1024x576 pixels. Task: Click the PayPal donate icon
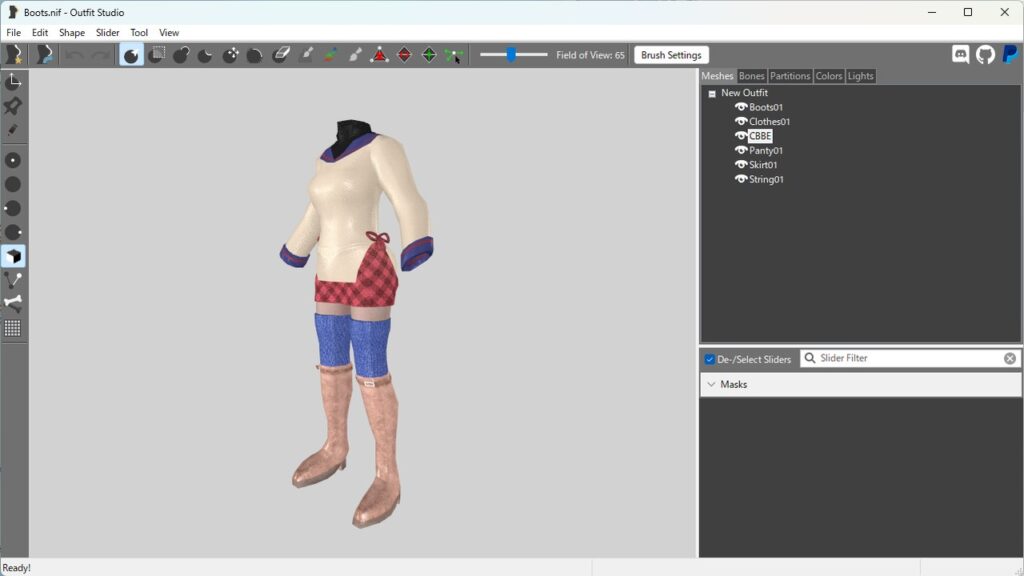pyautogui.click(x=1010, y=55)
